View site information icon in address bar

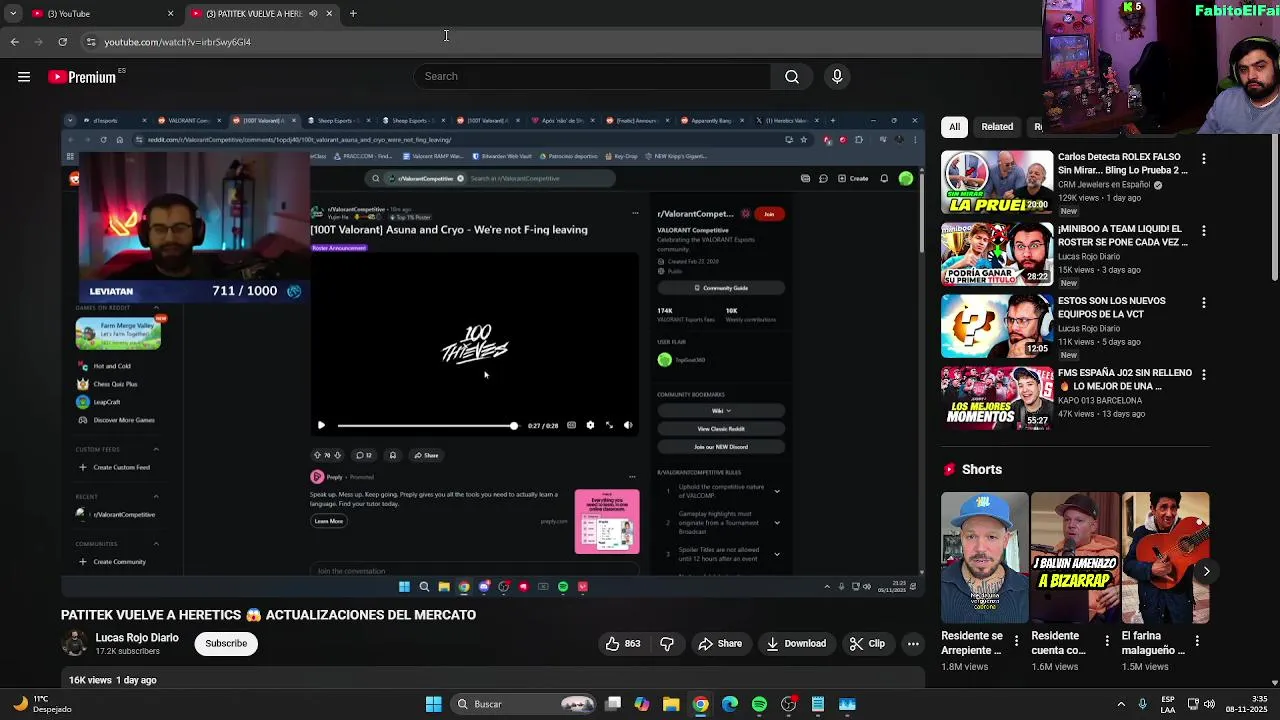[x=91, y=42]
